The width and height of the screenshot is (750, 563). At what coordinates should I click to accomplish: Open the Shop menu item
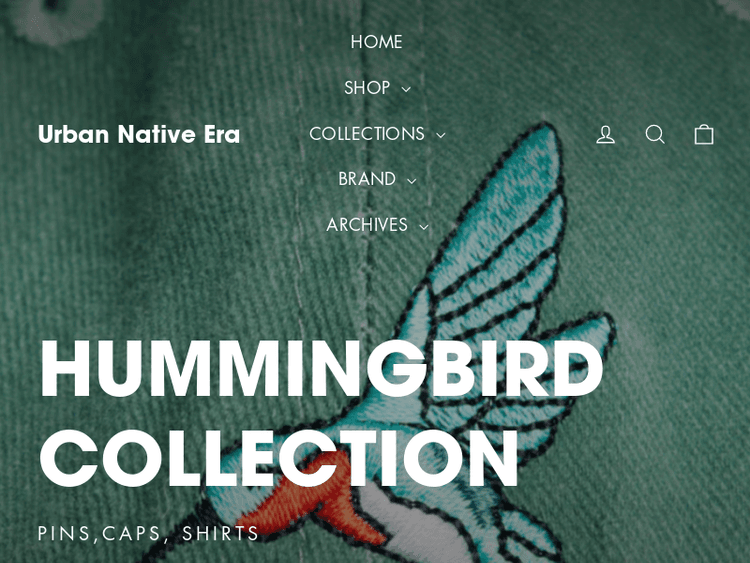[x=367, y=88]
